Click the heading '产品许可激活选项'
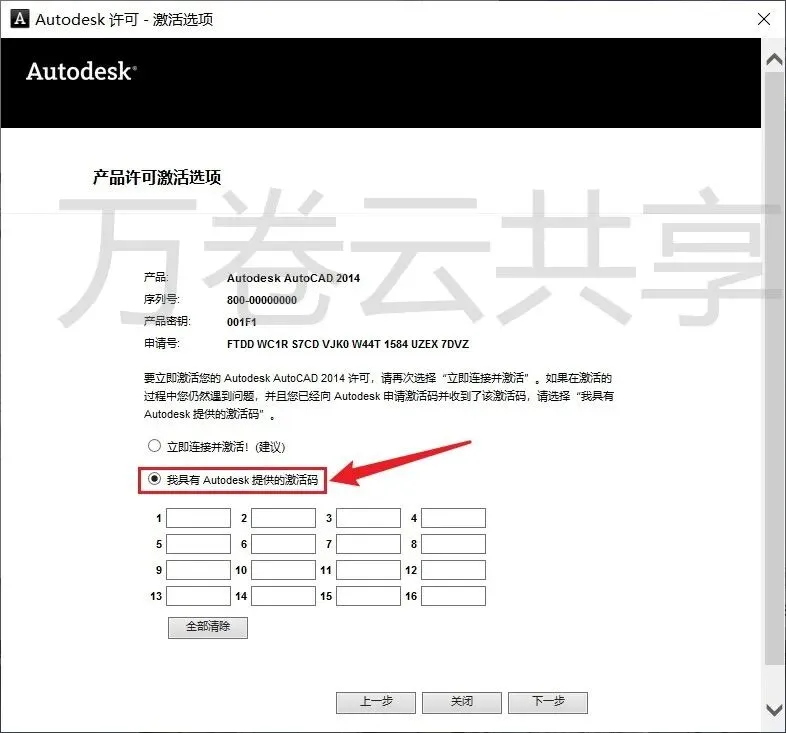This screenshot has height=733, width=786. pyautogui.click(x=157, y=177)
